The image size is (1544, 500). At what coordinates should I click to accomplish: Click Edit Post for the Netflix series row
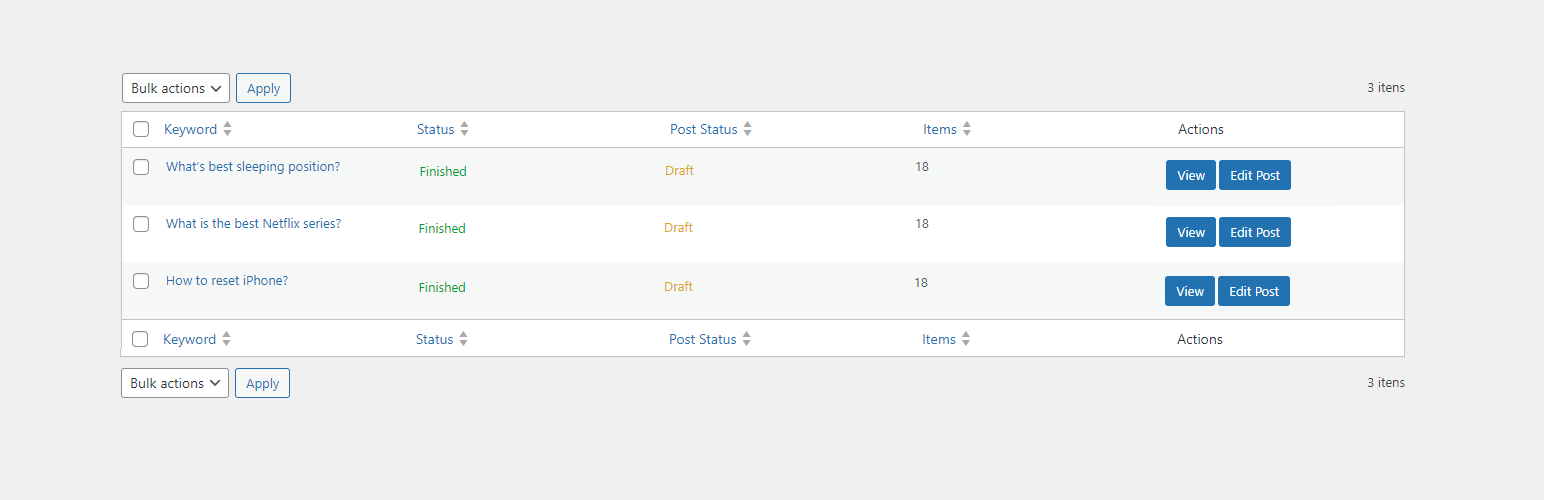tap(1255, 232)
